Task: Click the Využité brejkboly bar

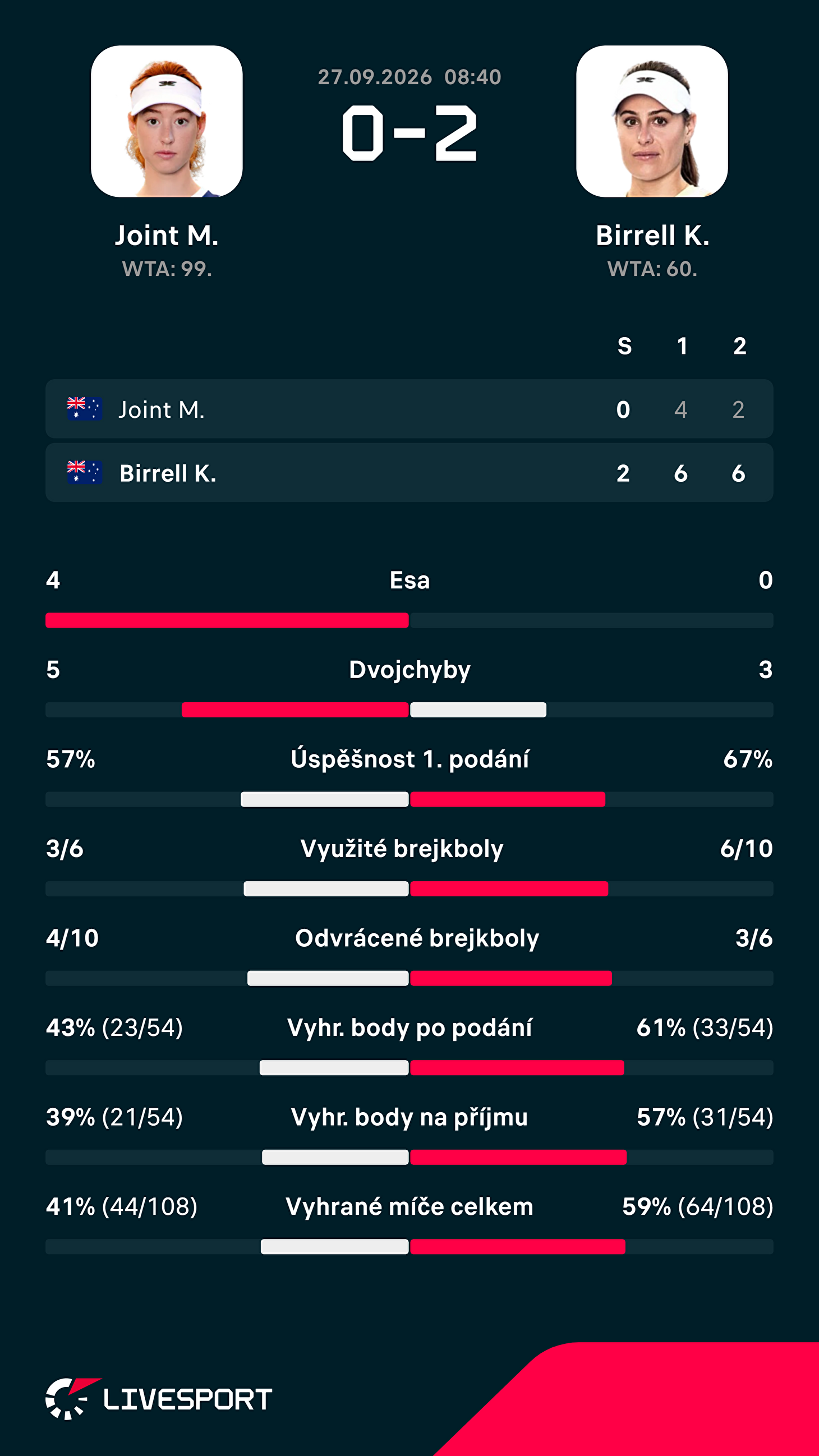Action: 409,888
